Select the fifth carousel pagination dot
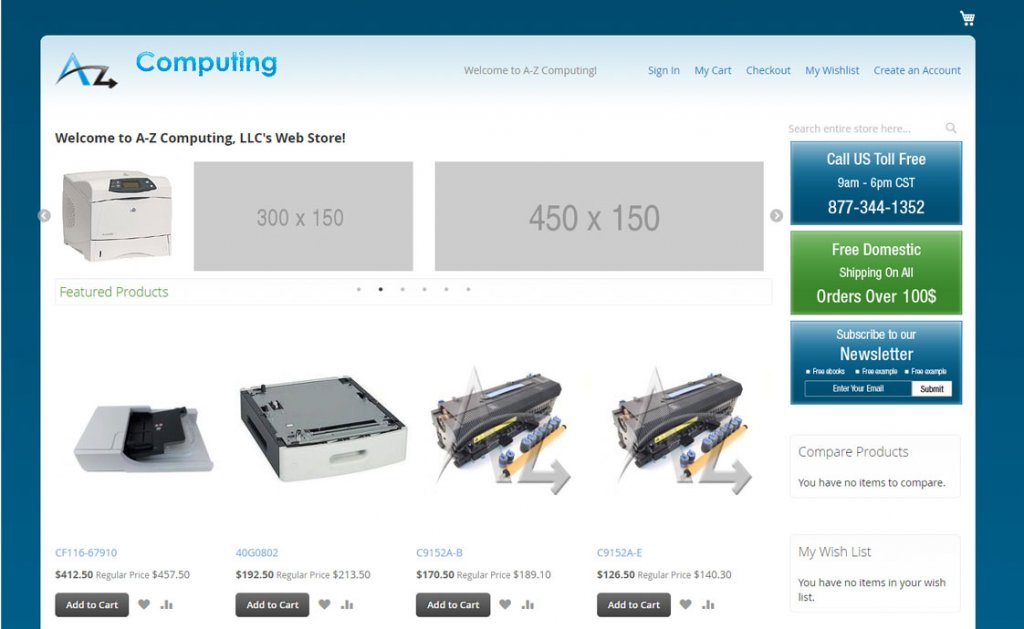The height and width of the screenshot is (629, 1024). pos(446,289)
